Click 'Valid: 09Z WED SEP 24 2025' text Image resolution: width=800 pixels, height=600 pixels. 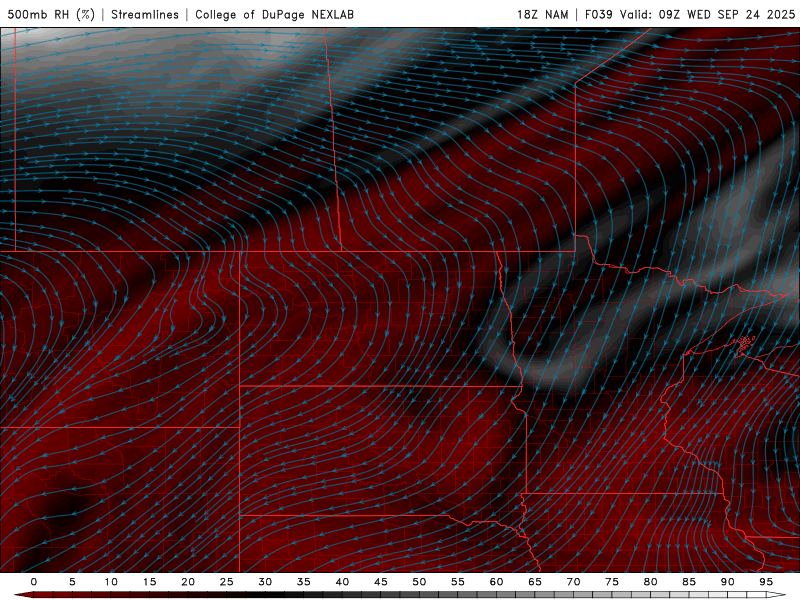coord(708,14)
